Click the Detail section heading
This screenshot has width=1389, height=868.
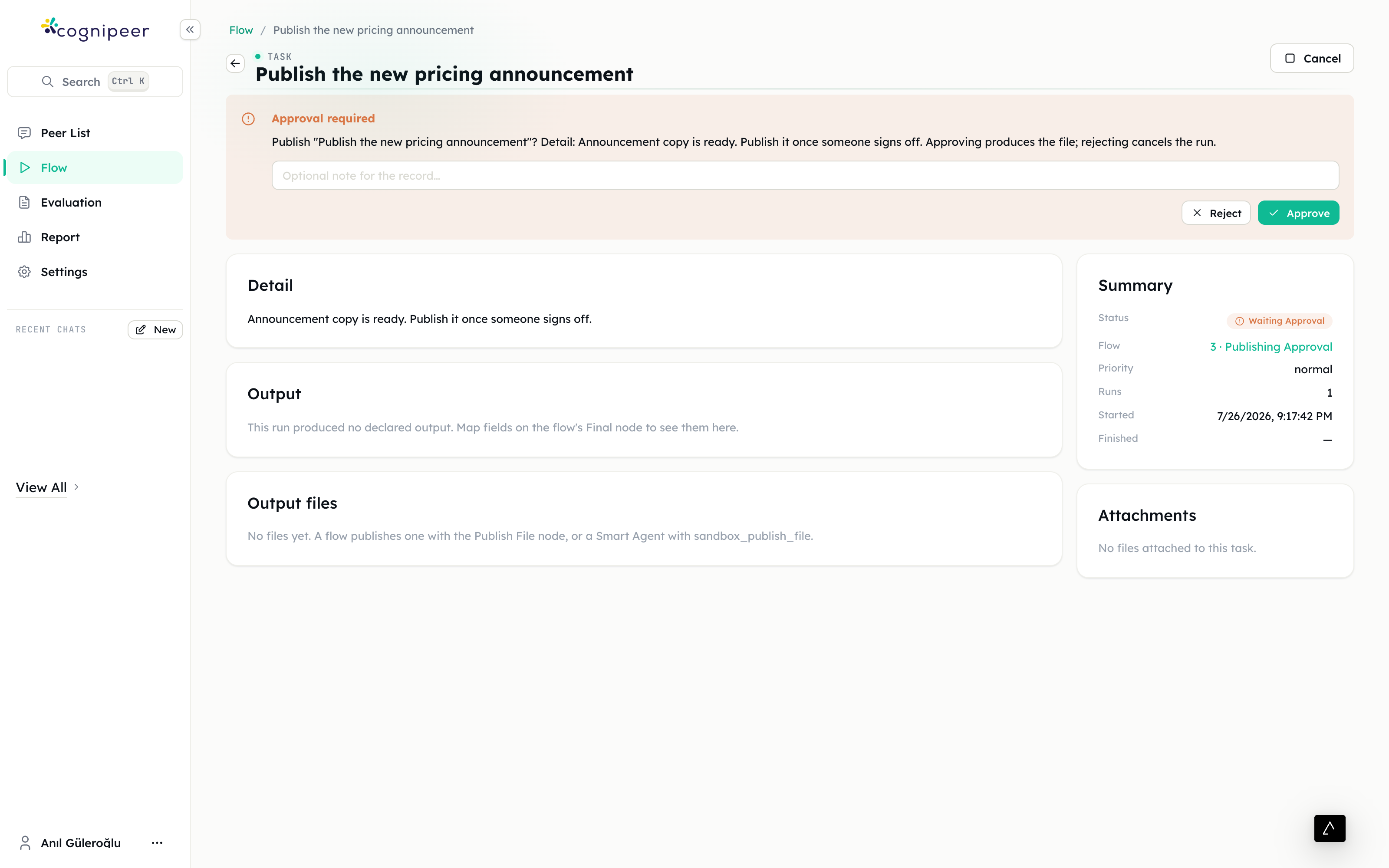(x=270, y=285)
